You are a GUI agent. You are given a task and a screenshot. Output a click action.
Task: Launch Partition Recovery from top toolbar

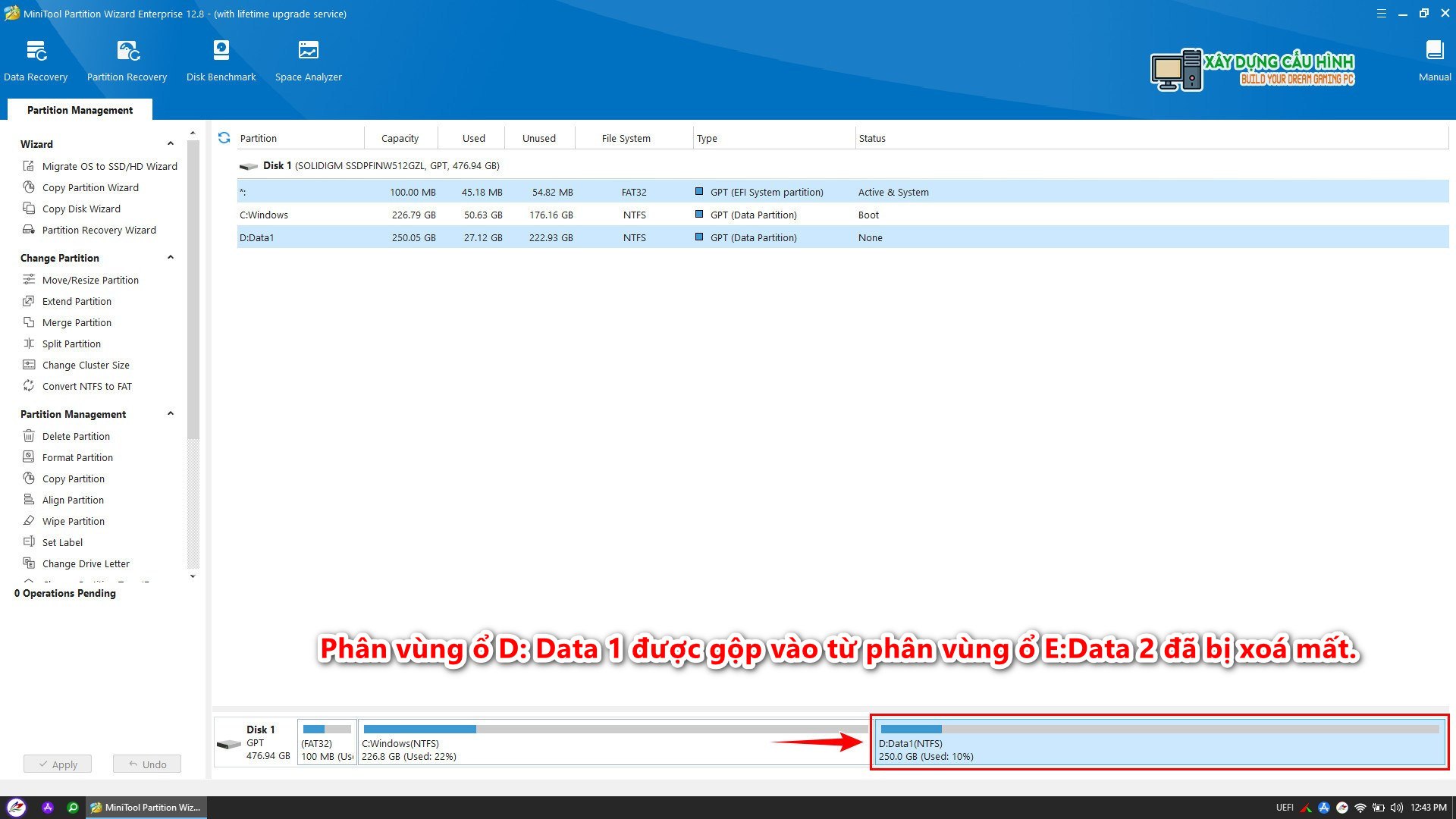pyautogui.click(x=127, y=61)
